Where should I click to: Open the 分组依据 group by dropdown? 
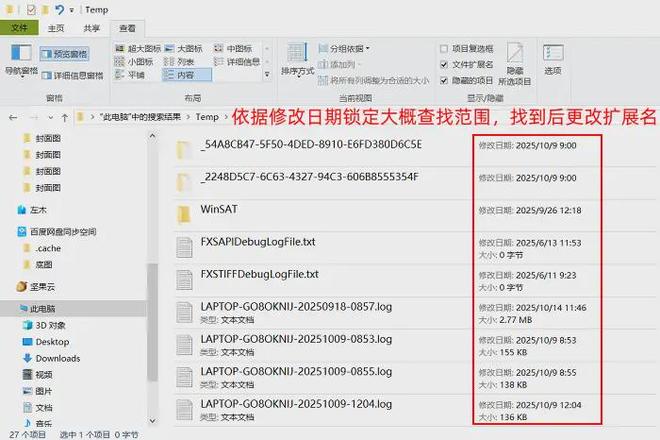point(344,48)
